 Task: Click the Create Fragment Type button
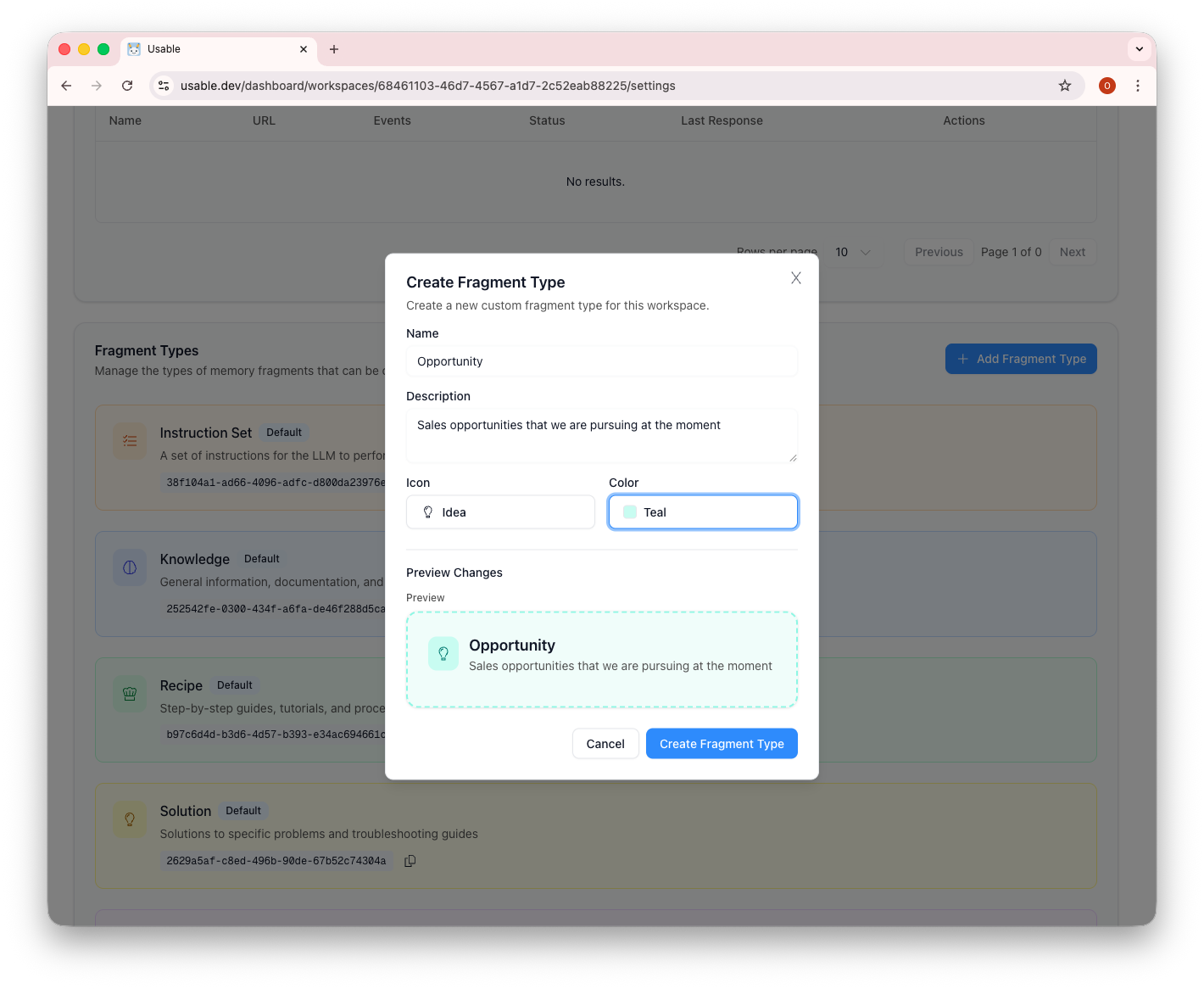[x=721, y=743]
